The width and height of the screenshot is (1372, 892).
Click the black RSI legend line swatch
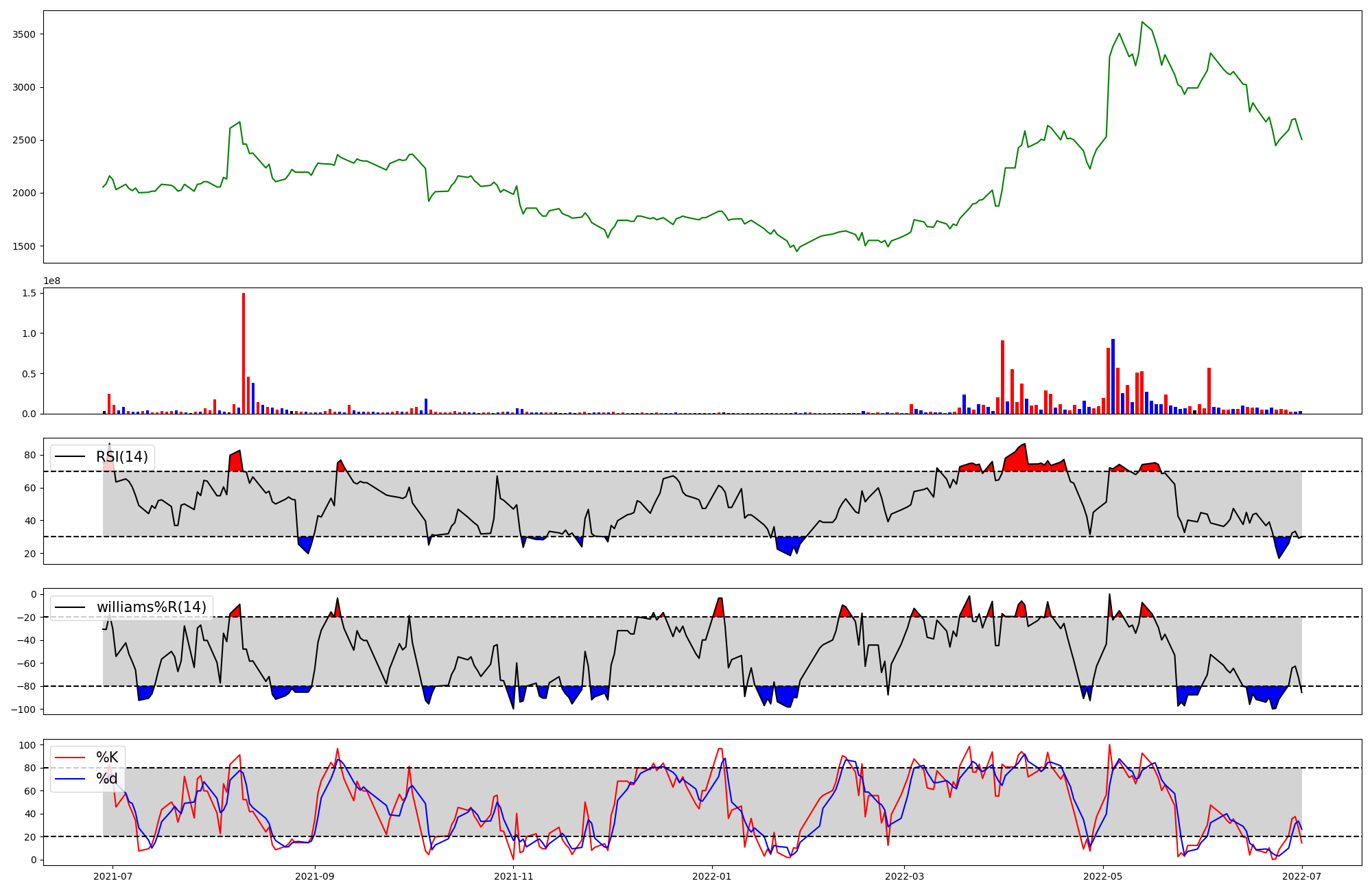coord(70,457)
